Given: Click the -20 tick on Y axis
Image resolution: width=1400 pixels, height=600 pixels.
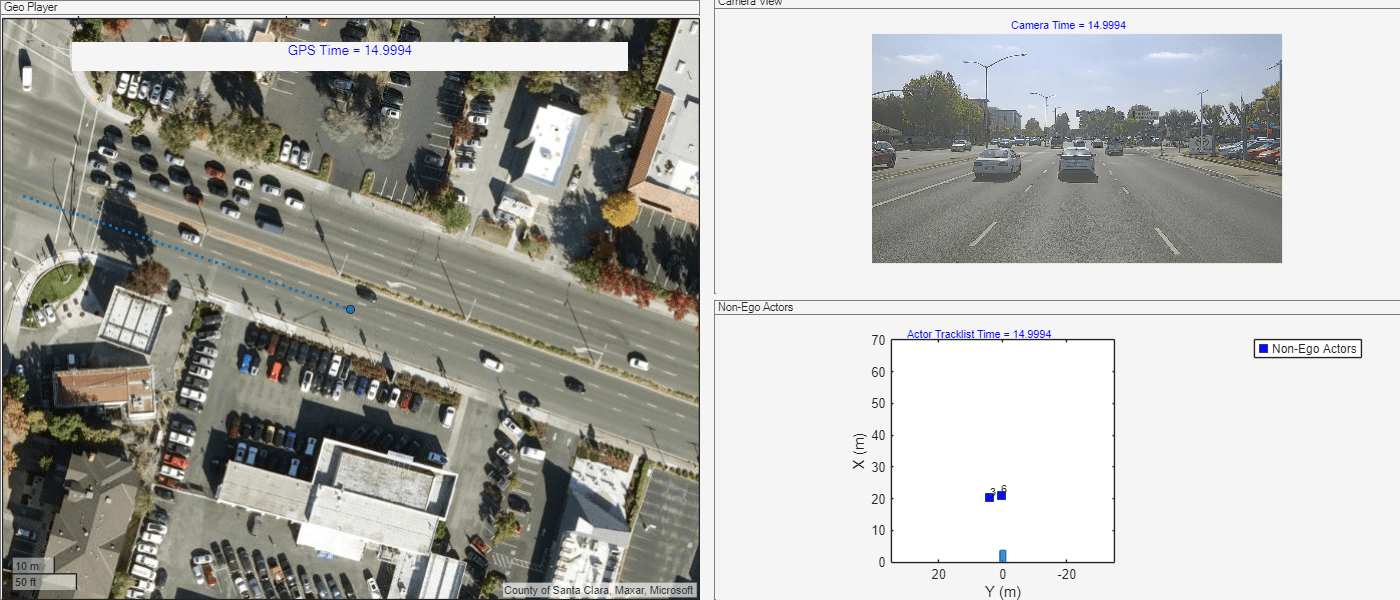Looking at the screenshot, I should 1066,575.
